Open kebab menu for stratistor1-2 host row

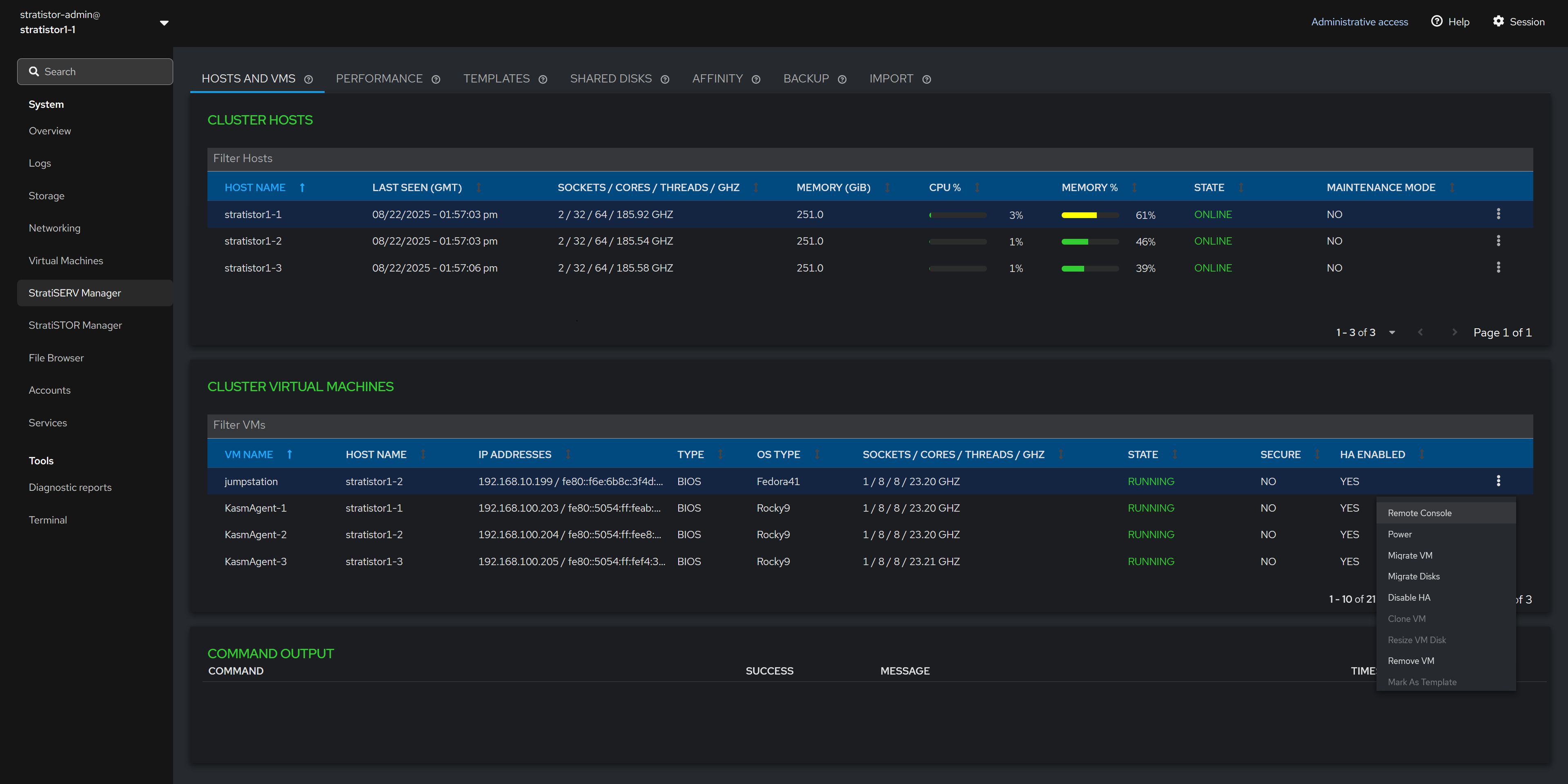coord(1498,241)
